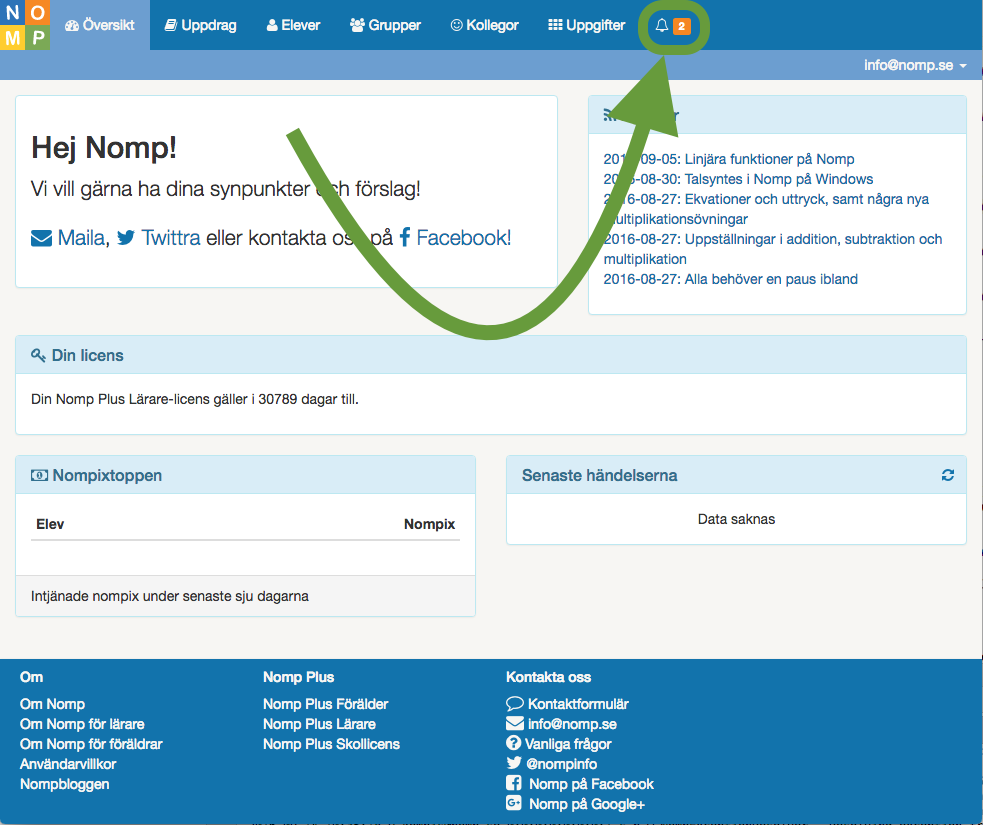Screen dimensions: 983x825
Task: Open the @nompinfo Twitter link
Action: [562, 764]
